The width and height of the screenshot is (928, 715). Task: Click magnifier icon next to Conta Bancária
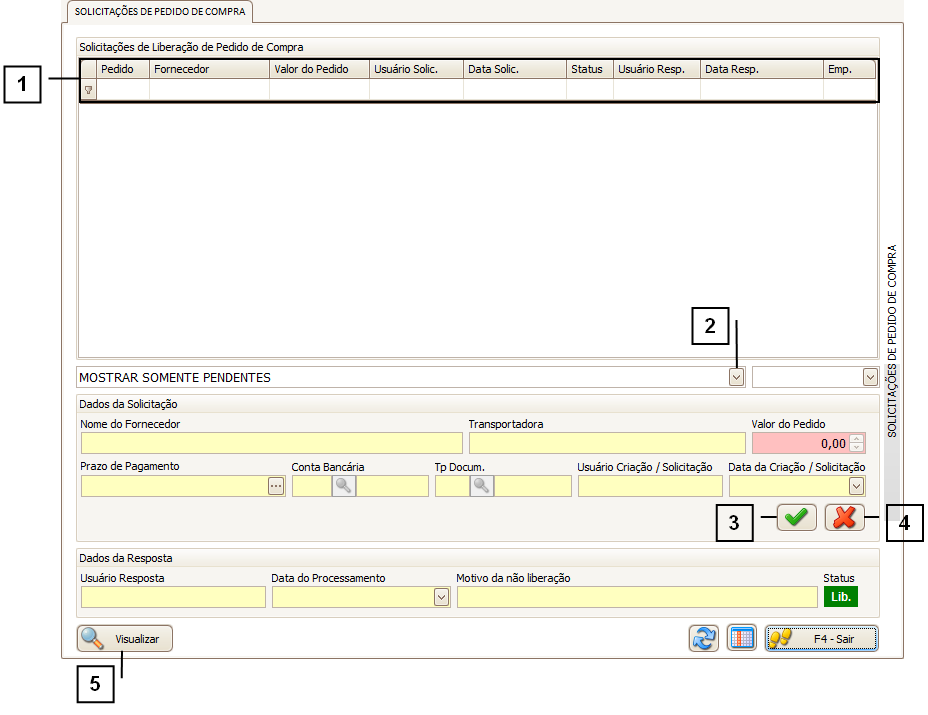point(343,486)
